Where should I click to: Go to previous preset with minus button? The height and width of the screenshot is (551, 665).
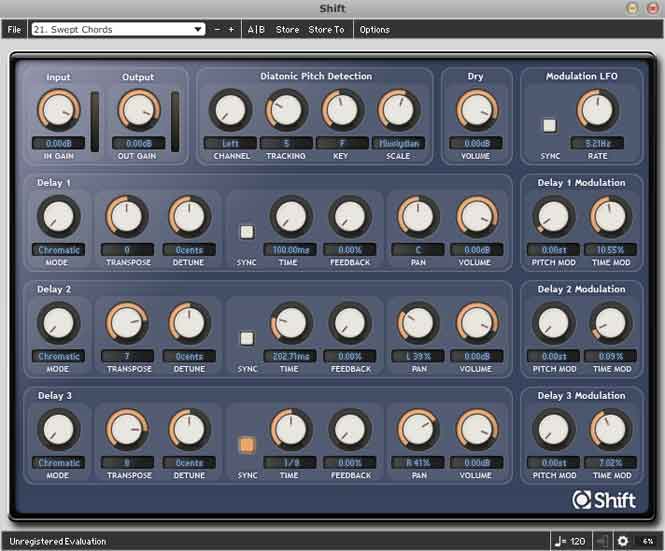click(x=217, y=29)
